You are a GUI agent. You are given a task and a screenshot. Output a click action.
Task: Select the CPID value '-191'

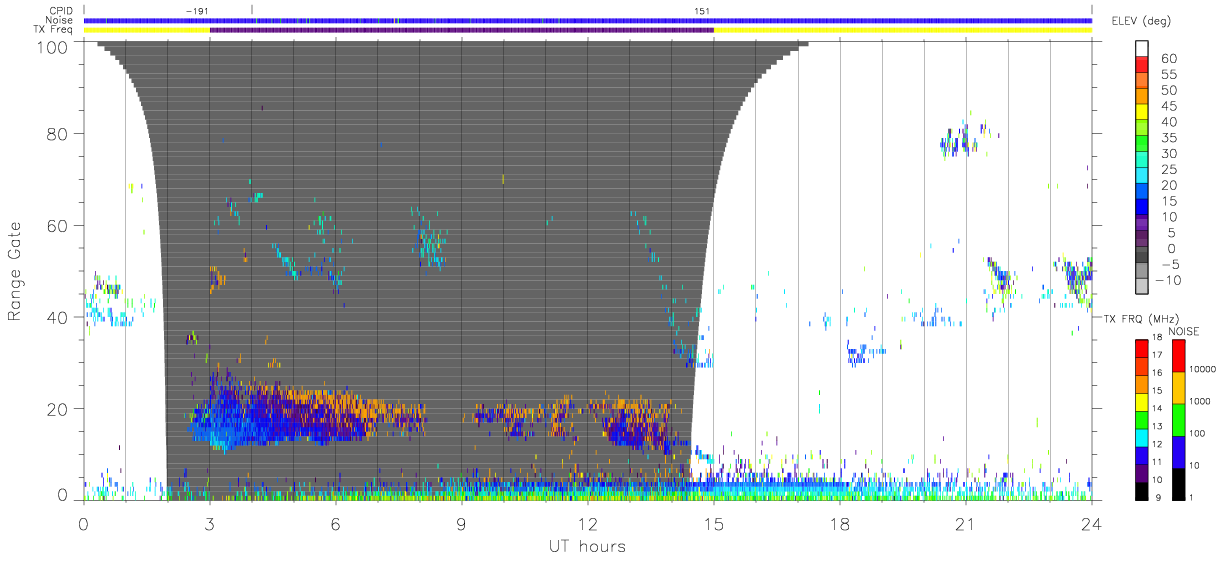point(197,10)
